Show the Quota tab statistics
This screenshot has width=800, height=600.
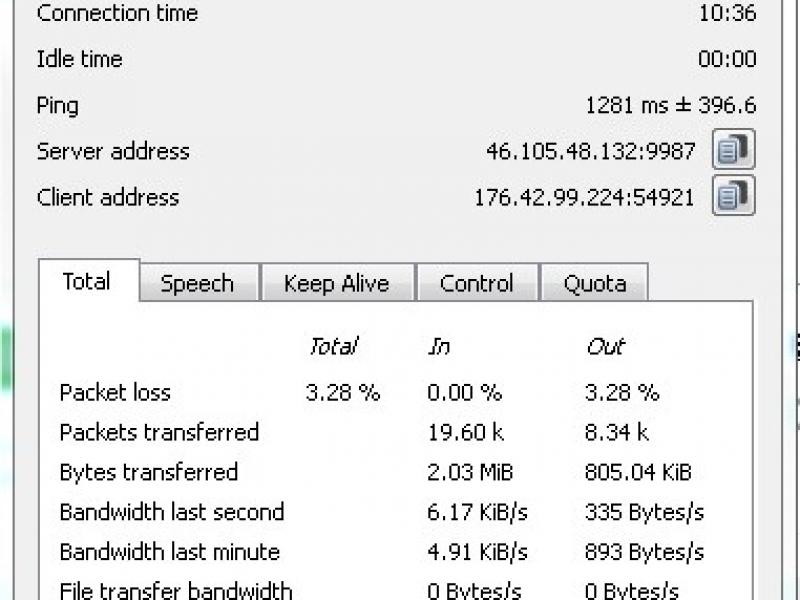pos(595,283)
